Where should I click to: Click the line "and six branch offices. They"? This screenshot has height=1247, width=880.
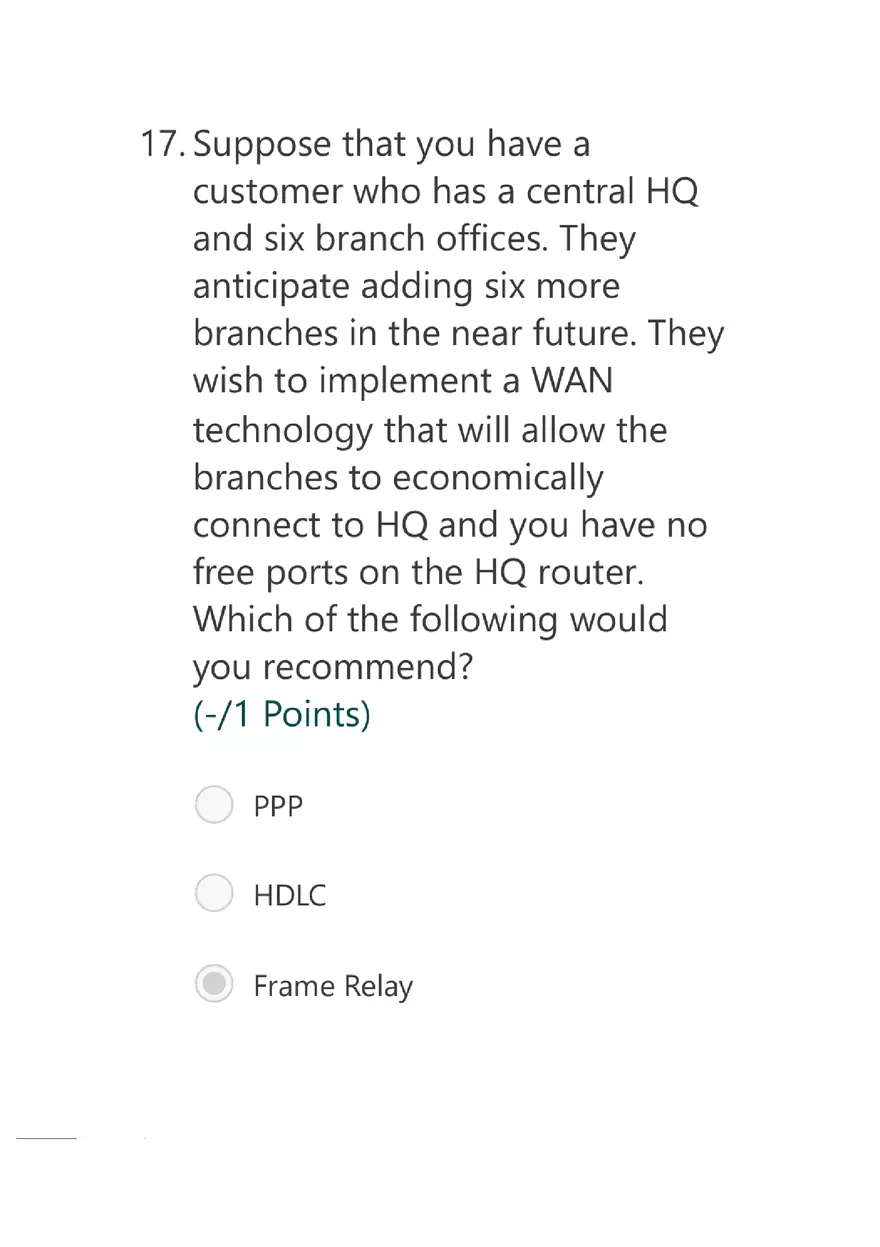tap(414, 239)
